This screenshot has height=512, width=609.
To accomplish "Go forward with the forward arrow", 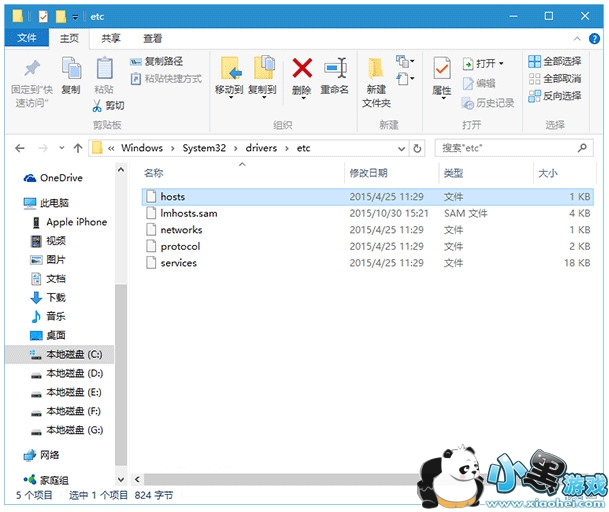I will 43,148.
